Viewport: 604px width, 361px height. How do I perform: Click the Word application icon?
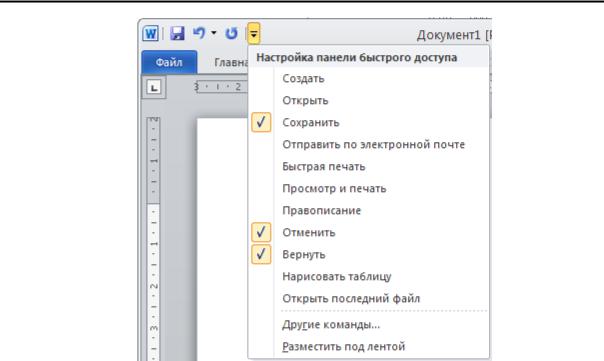point(150,34)
